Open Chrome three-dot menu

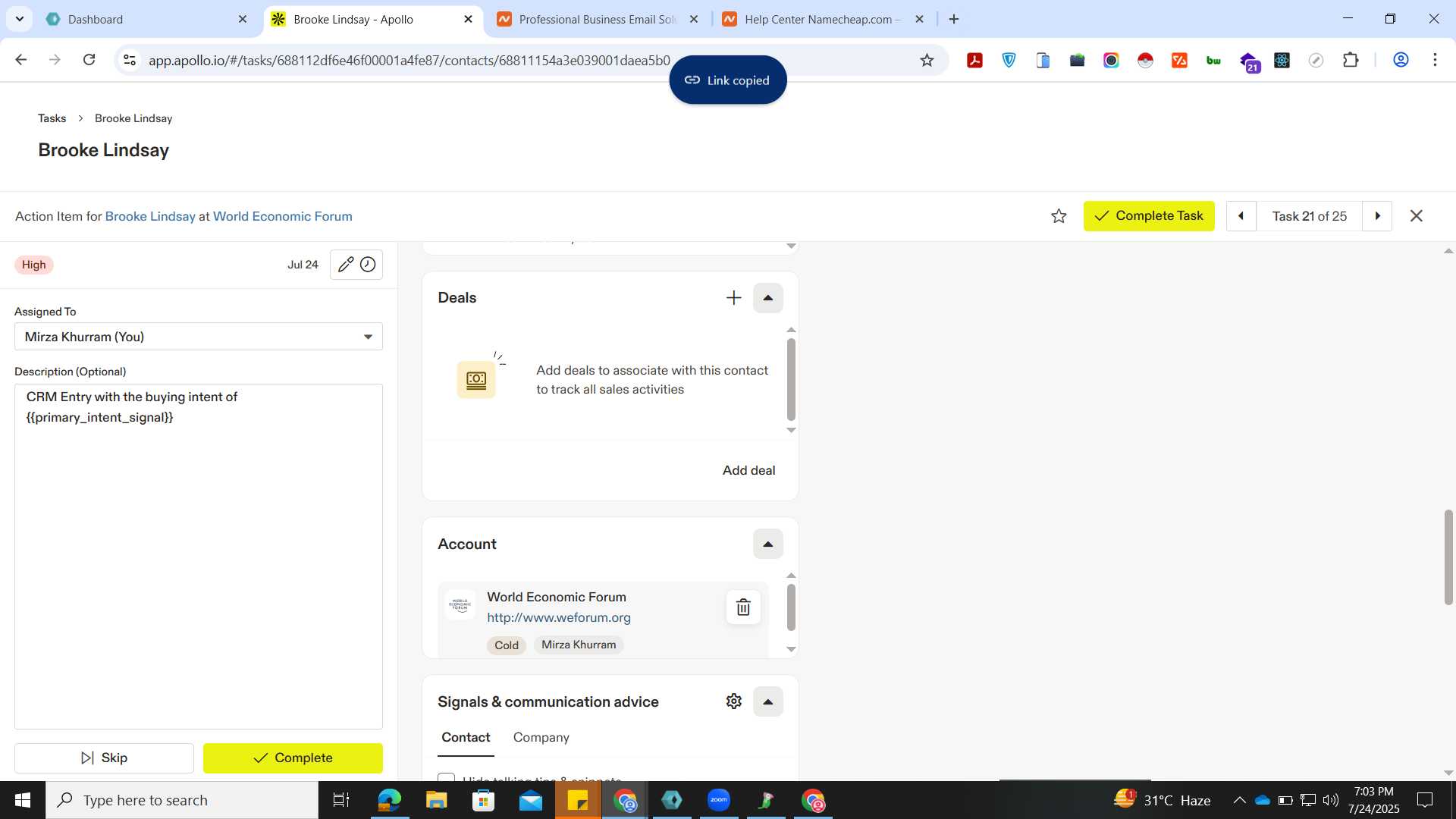click(x=1435, y=60)
